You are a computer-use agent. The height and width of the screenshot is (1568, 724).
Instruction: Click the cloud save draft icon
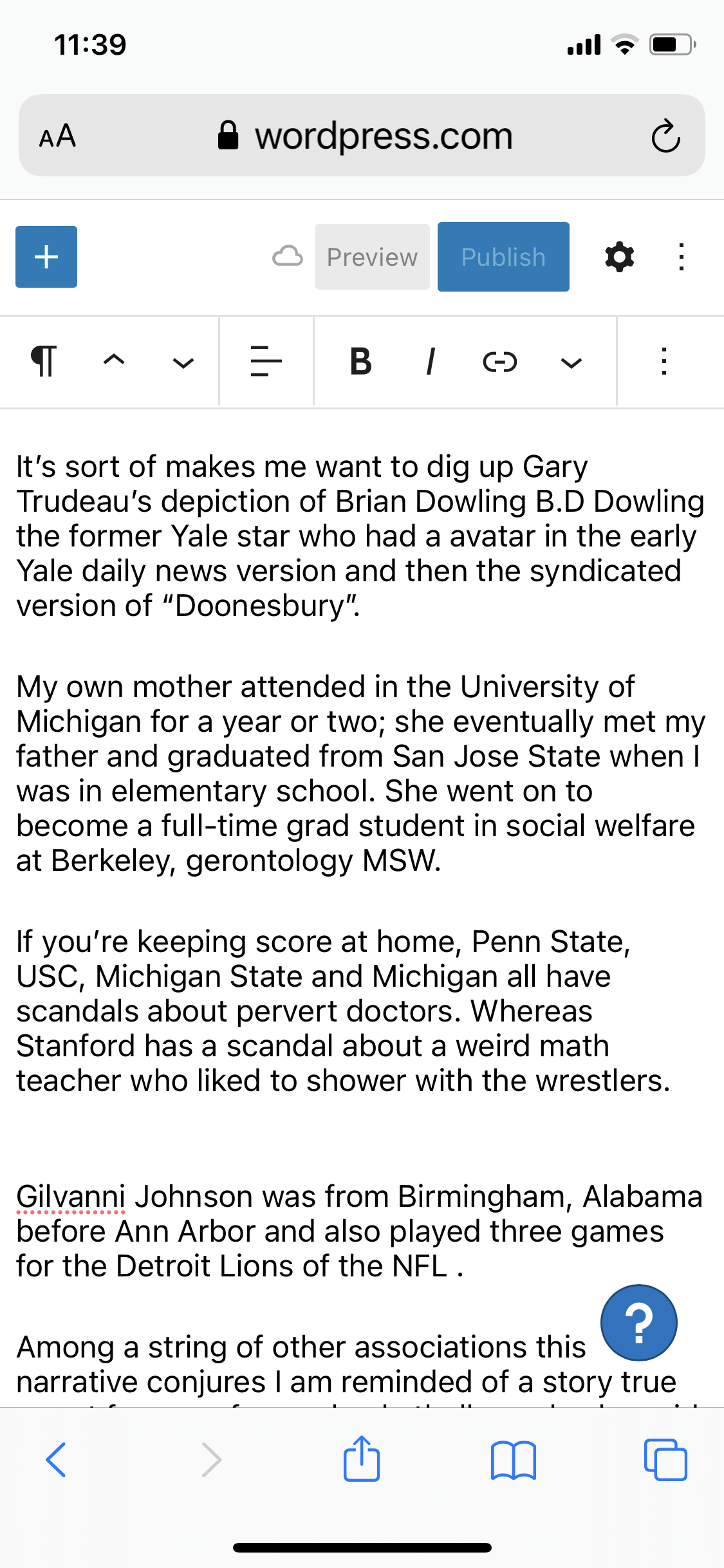(287, 256)
